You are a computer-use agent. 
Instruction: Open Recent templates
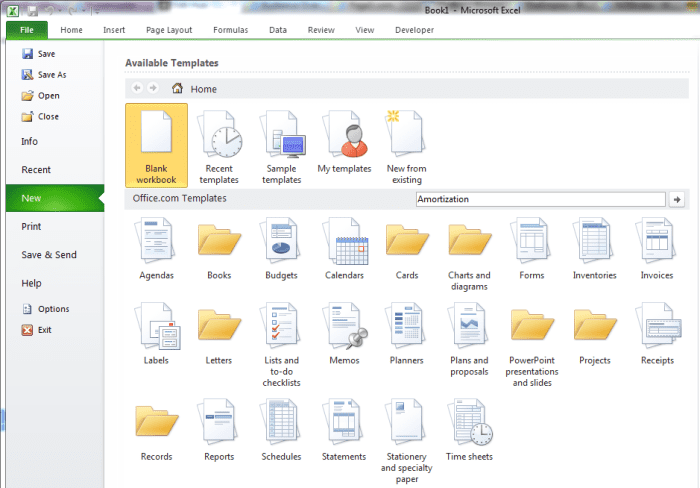219,145
